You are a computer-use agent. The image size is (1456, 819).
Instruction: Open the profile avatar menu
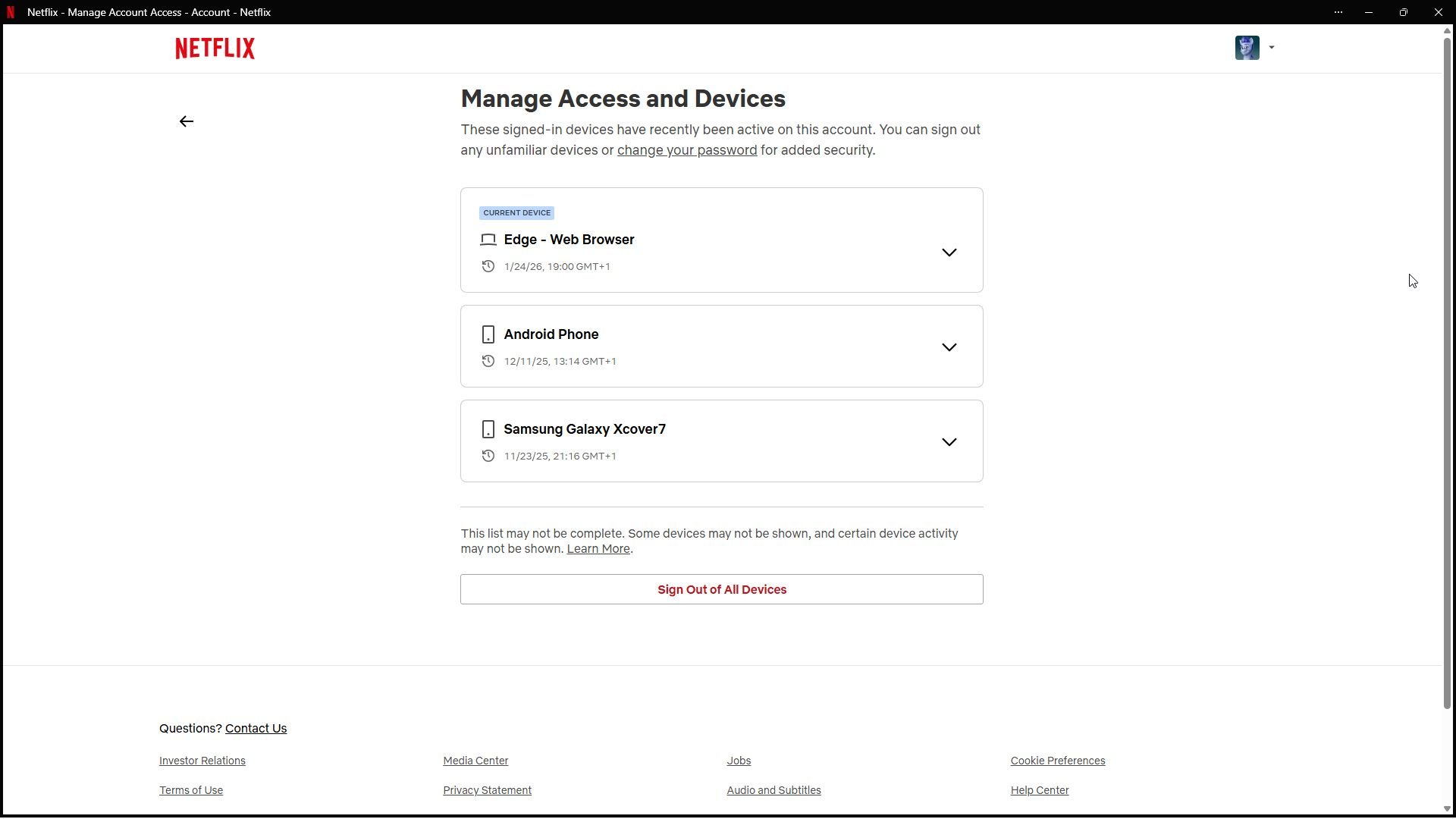coord(1247,48)
